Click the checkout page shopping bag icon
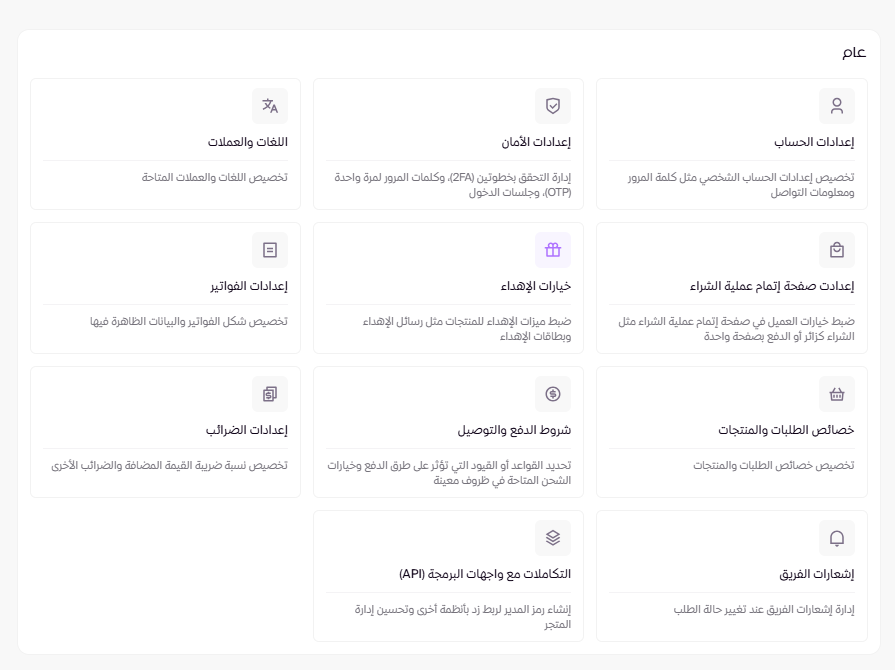The width and height of the screenshot is (895, 670). (x=836, y=250)
